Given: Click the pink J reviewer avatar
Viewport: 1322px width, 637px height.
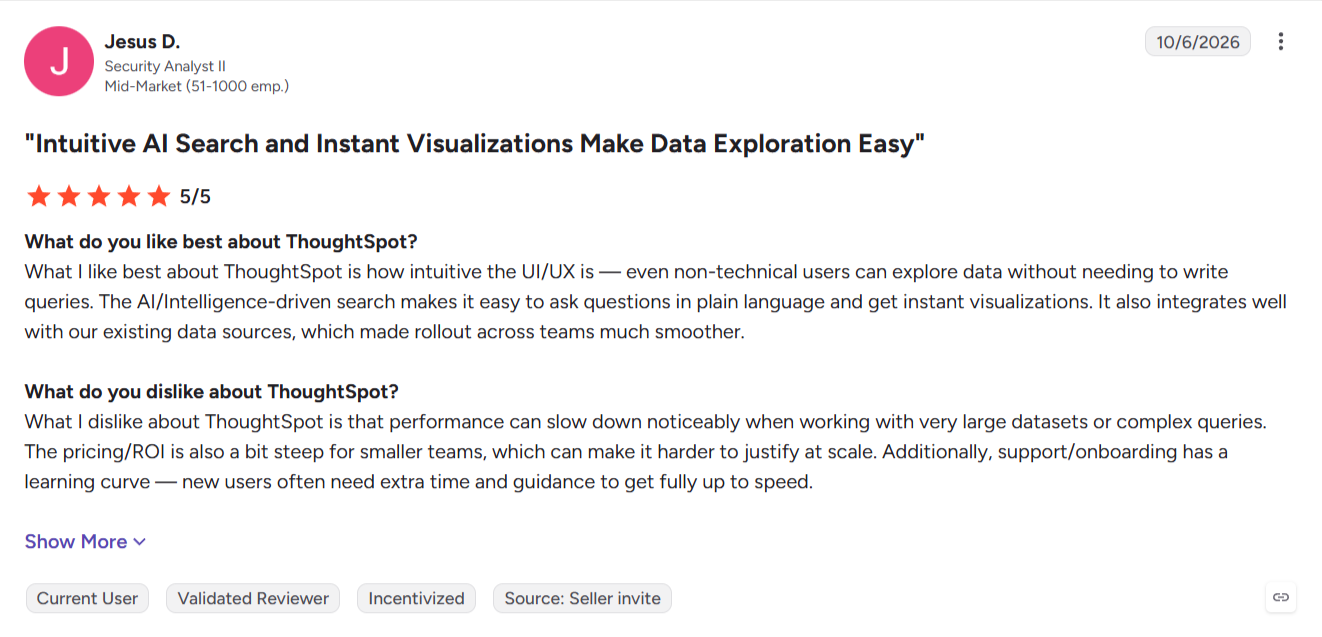Looking at the screenshot, I should [59, 61].
